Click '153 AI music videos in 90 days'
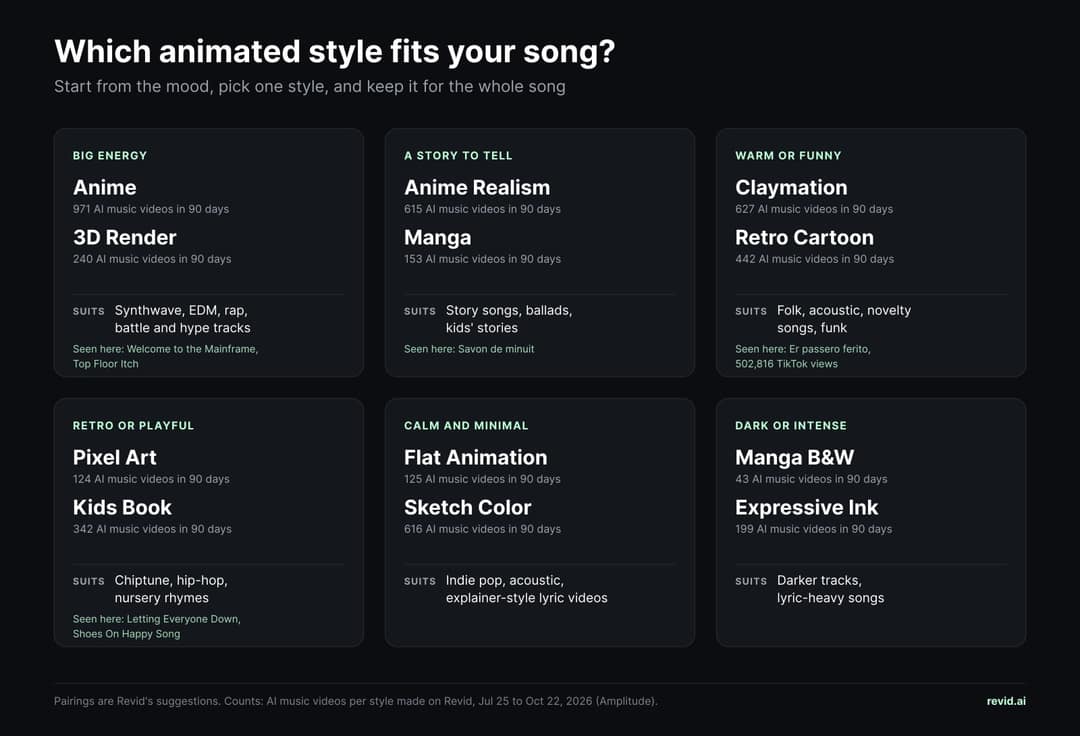 [482, 259]
